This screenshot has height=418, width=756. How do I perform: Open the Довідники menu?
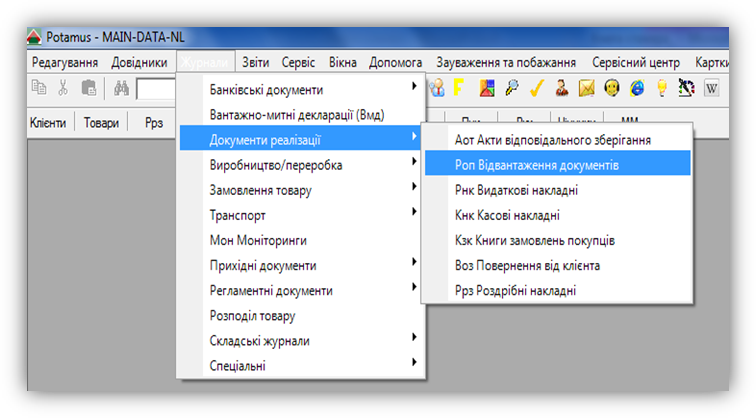tap(139, 62)
